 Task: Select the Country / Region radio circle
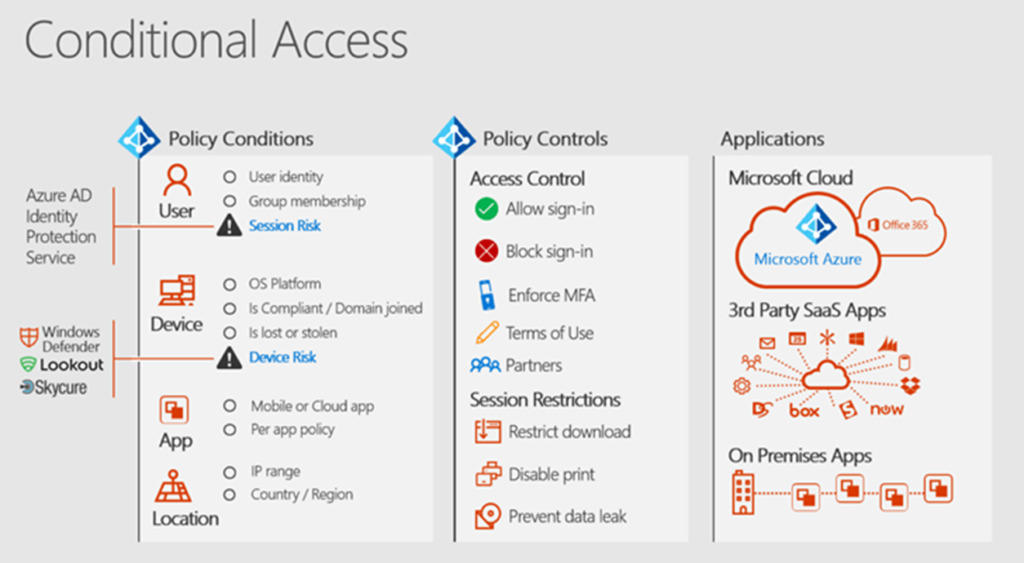[x=230, y=495]
